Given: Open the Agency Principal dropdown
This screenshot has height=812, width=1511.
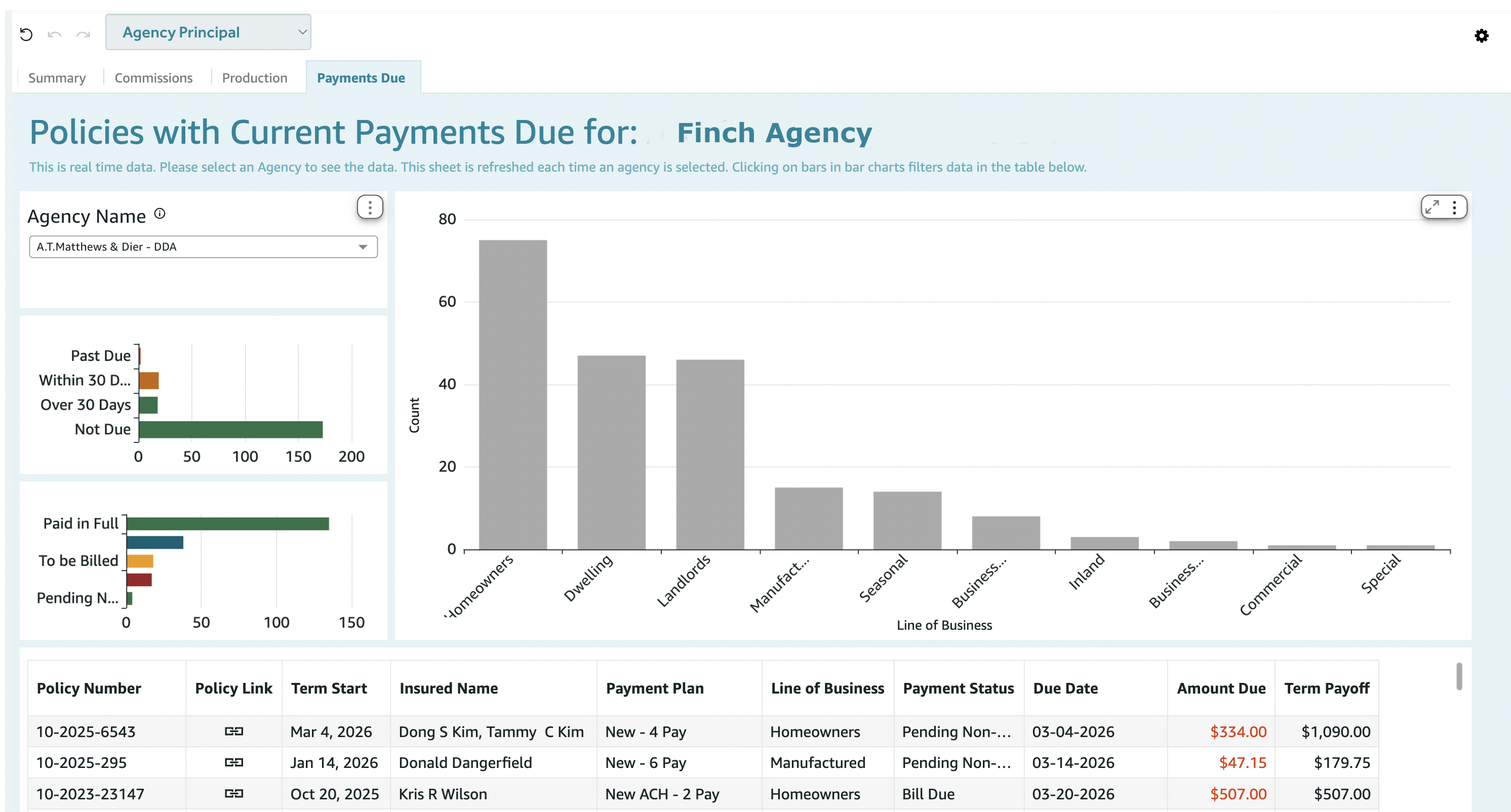Looking at the screenshot, I should click(x=208, y=32).
